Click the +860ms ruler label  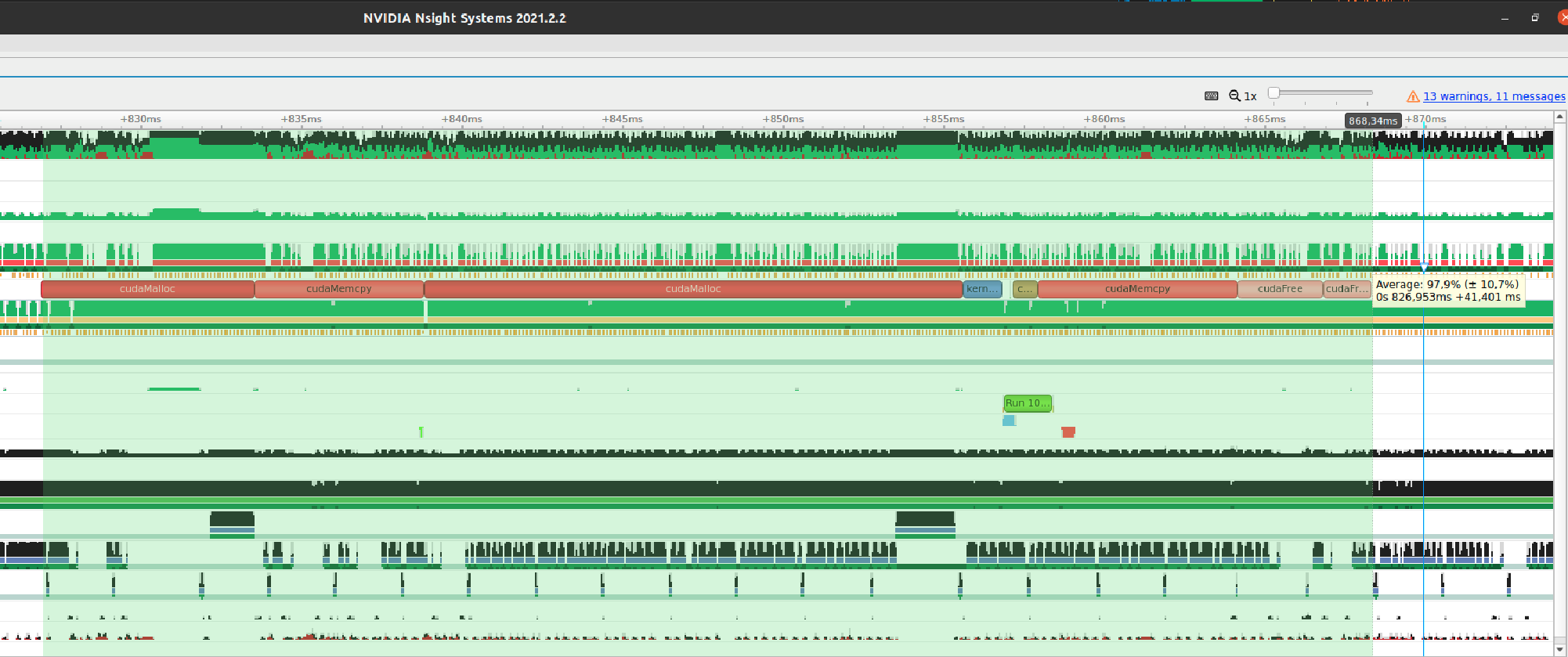[x=1104, y=119]
